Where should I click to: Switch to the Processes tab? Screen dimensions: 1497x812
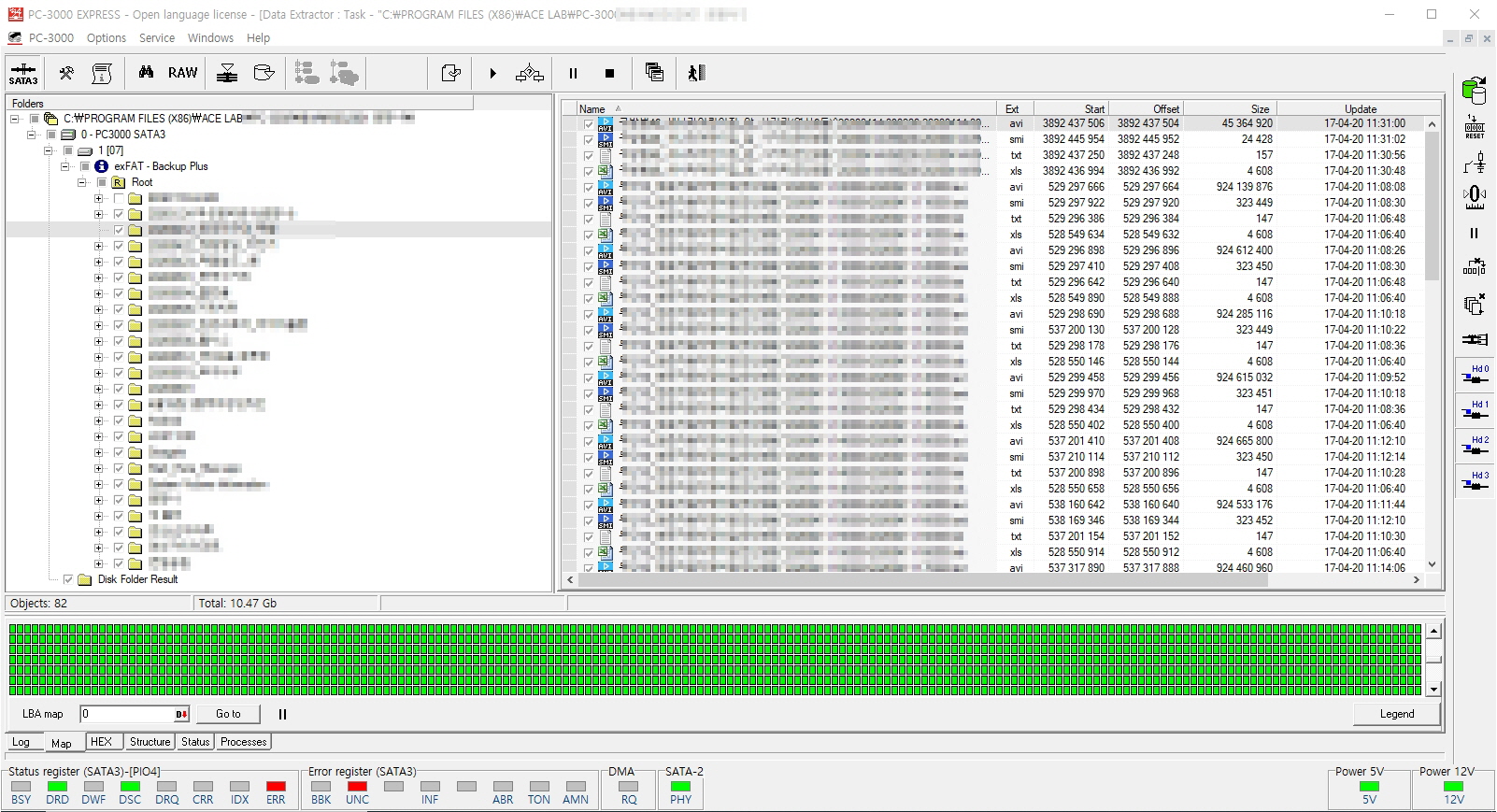tap(244, 742)
